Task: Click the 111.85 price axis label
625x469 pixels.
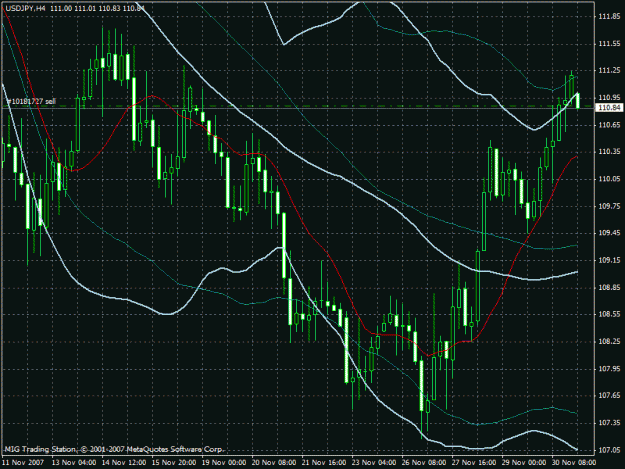Action: (x=609, y=16)
